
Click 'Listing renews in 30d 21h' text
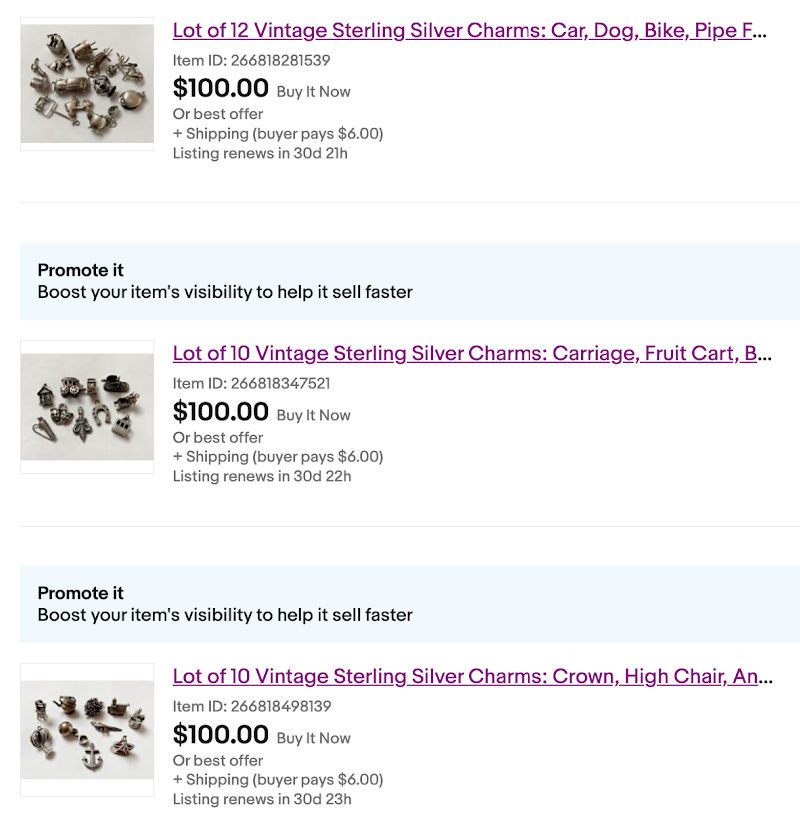point(260,154)
